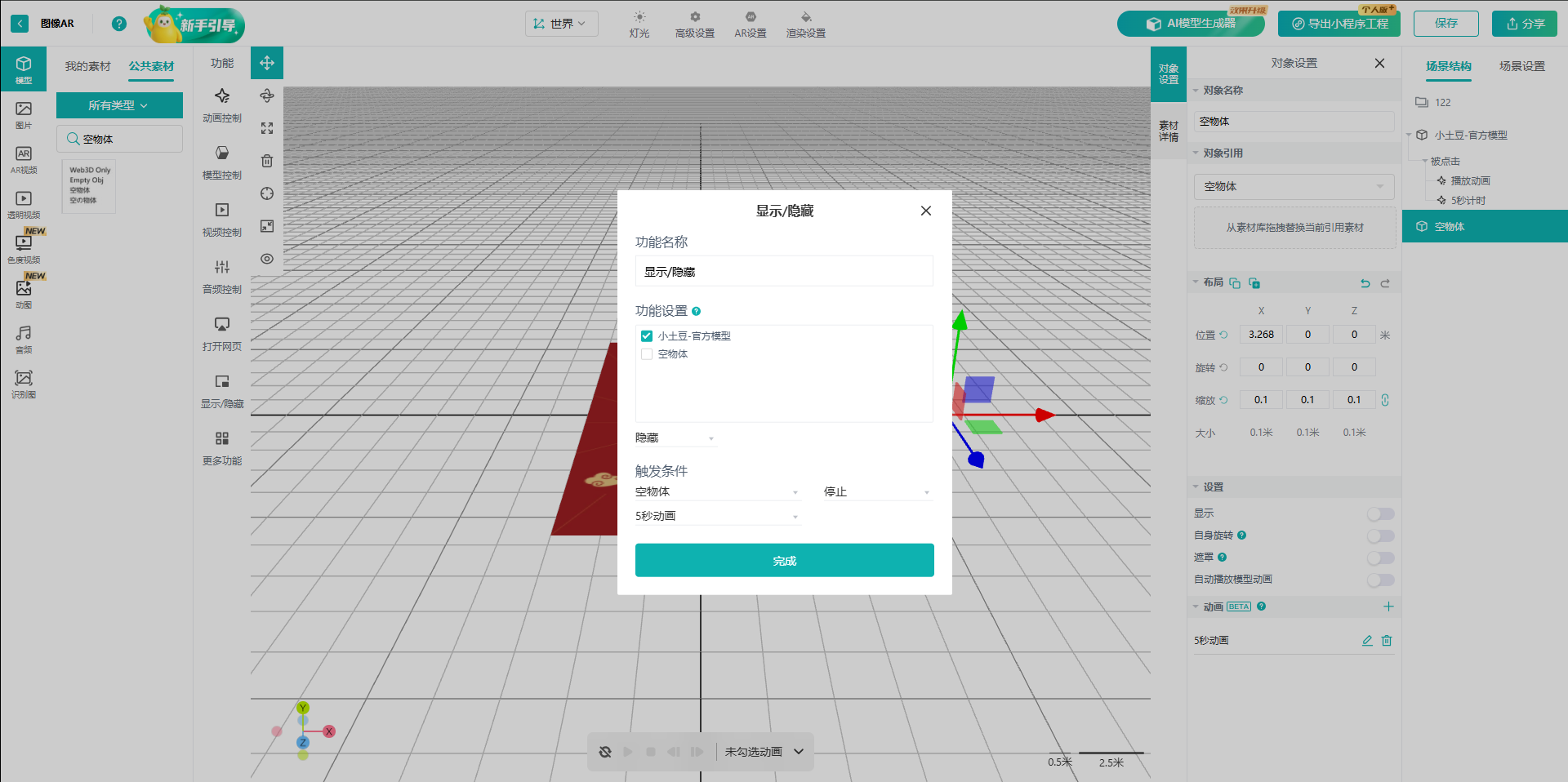Expand the 所有类型 filter dropdown

(119, 105)
